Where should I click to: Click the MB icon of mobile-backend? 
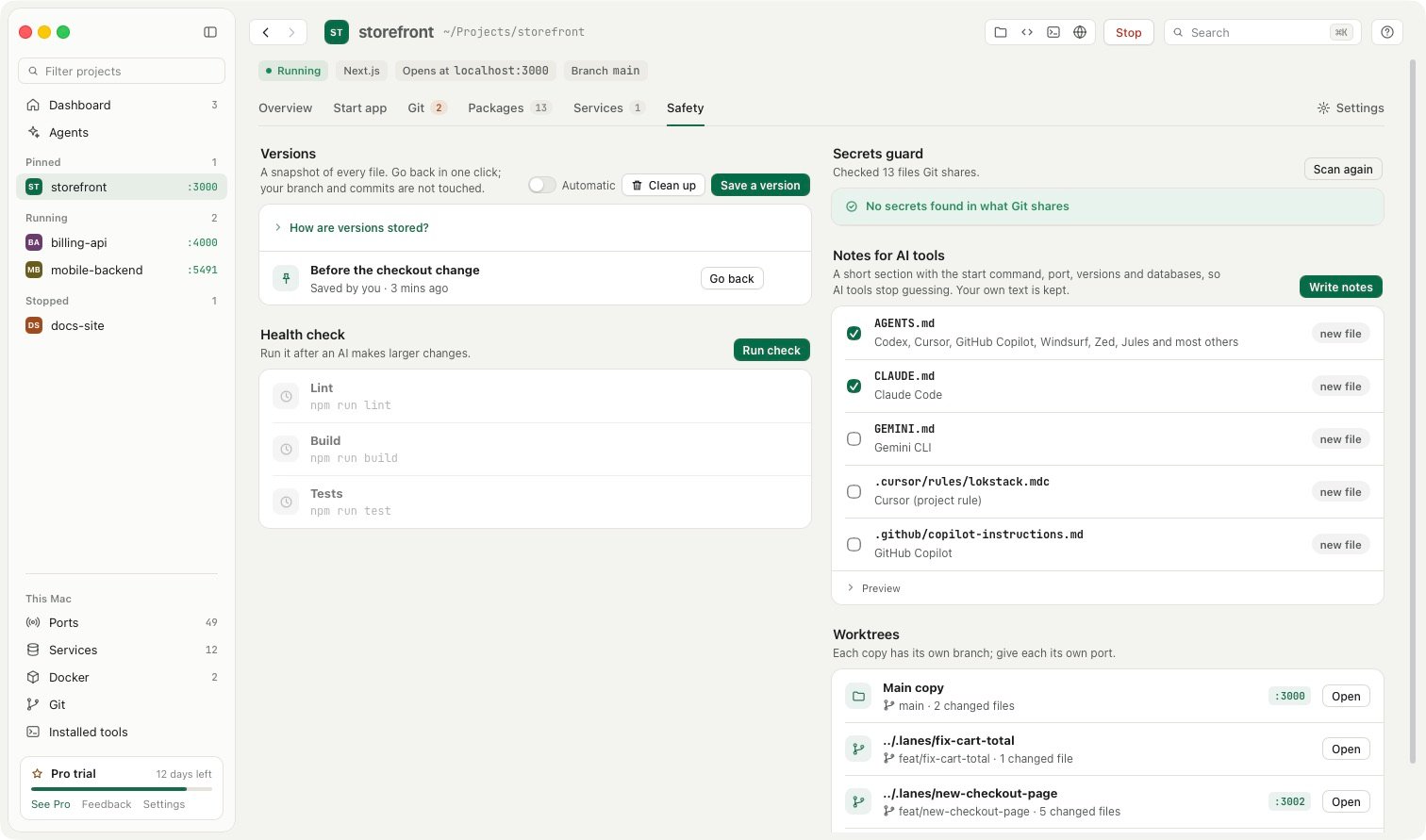[34, 270]
